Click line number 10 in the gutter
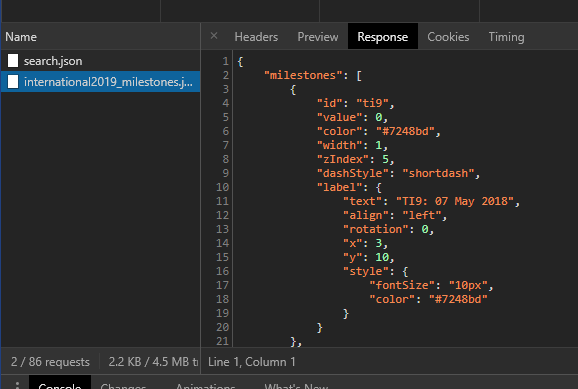 pos(222,187)
